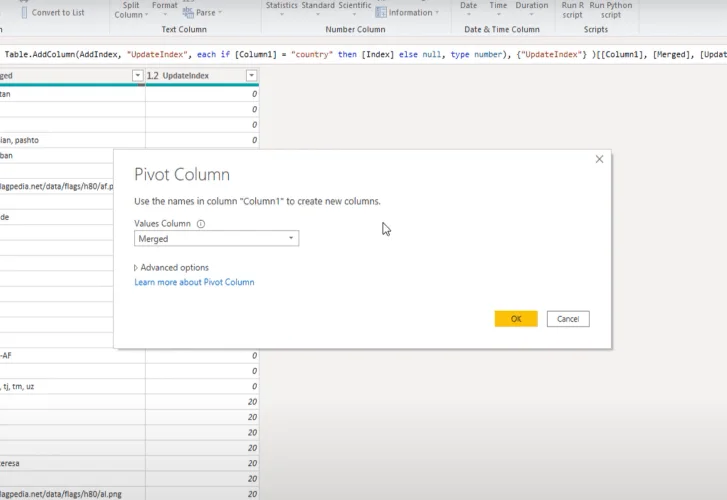The height and width of the screenshot is (500, 727).
Task: Select the 'tj, tm, uz' cell
Action: [x=72, y=386]
